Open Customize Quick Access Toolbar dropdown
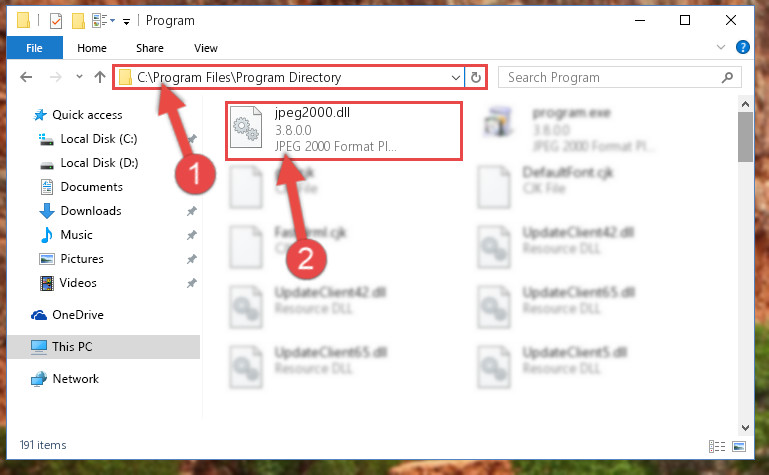 point(127,21)
